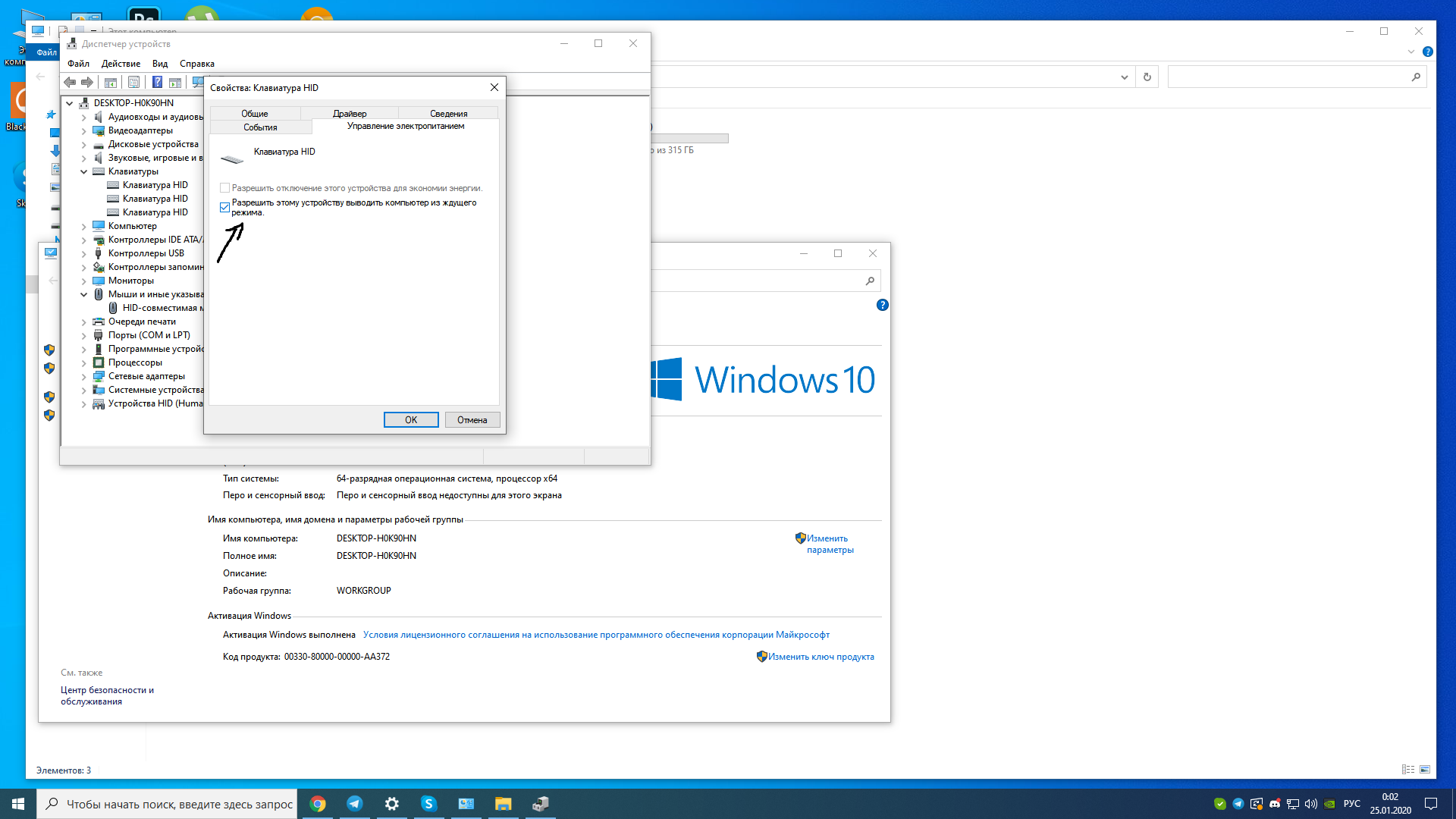Click the refresh button in Explorer address bar
This screenshot has width=1456, height=819.
[x=1147, y=77]
